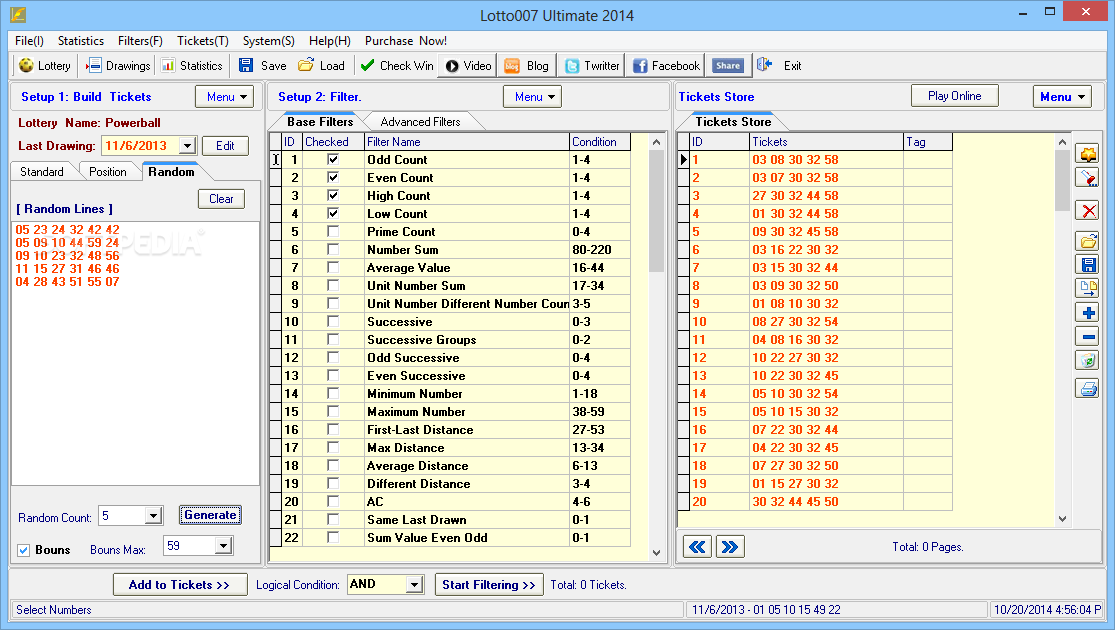Select ticket row 5 '09 30 32 45 58'
Screen dimensions: 1115x630
[816, 231]
